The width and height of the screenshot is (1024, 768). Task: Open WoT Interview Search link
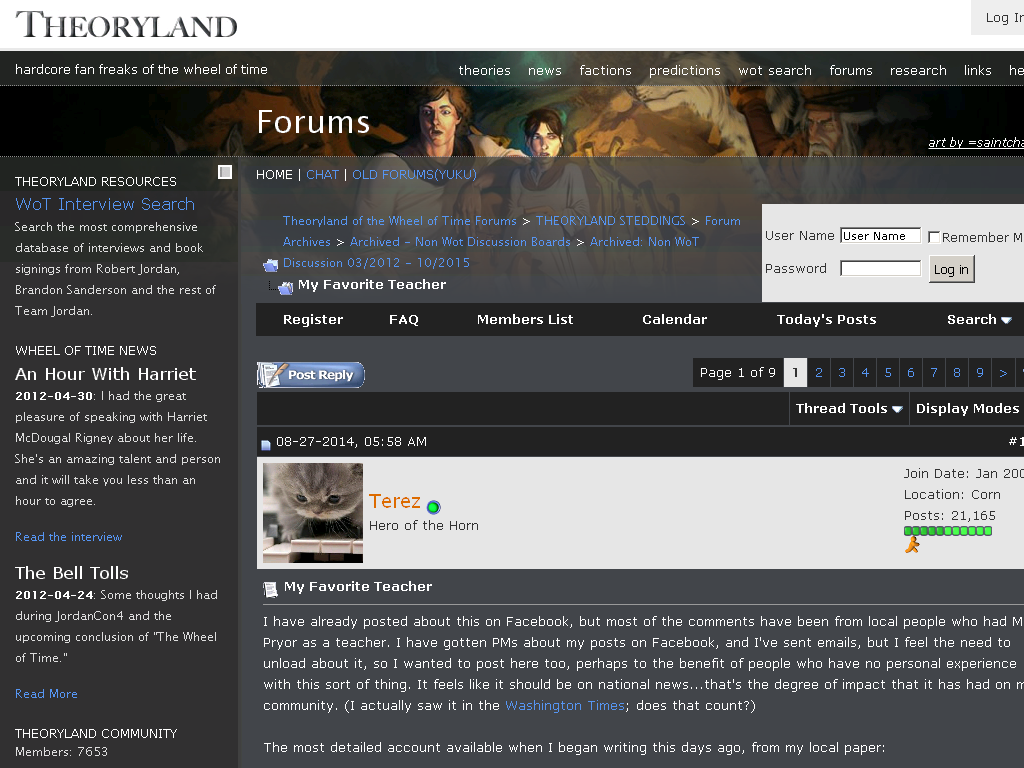[x=105, y=204]
